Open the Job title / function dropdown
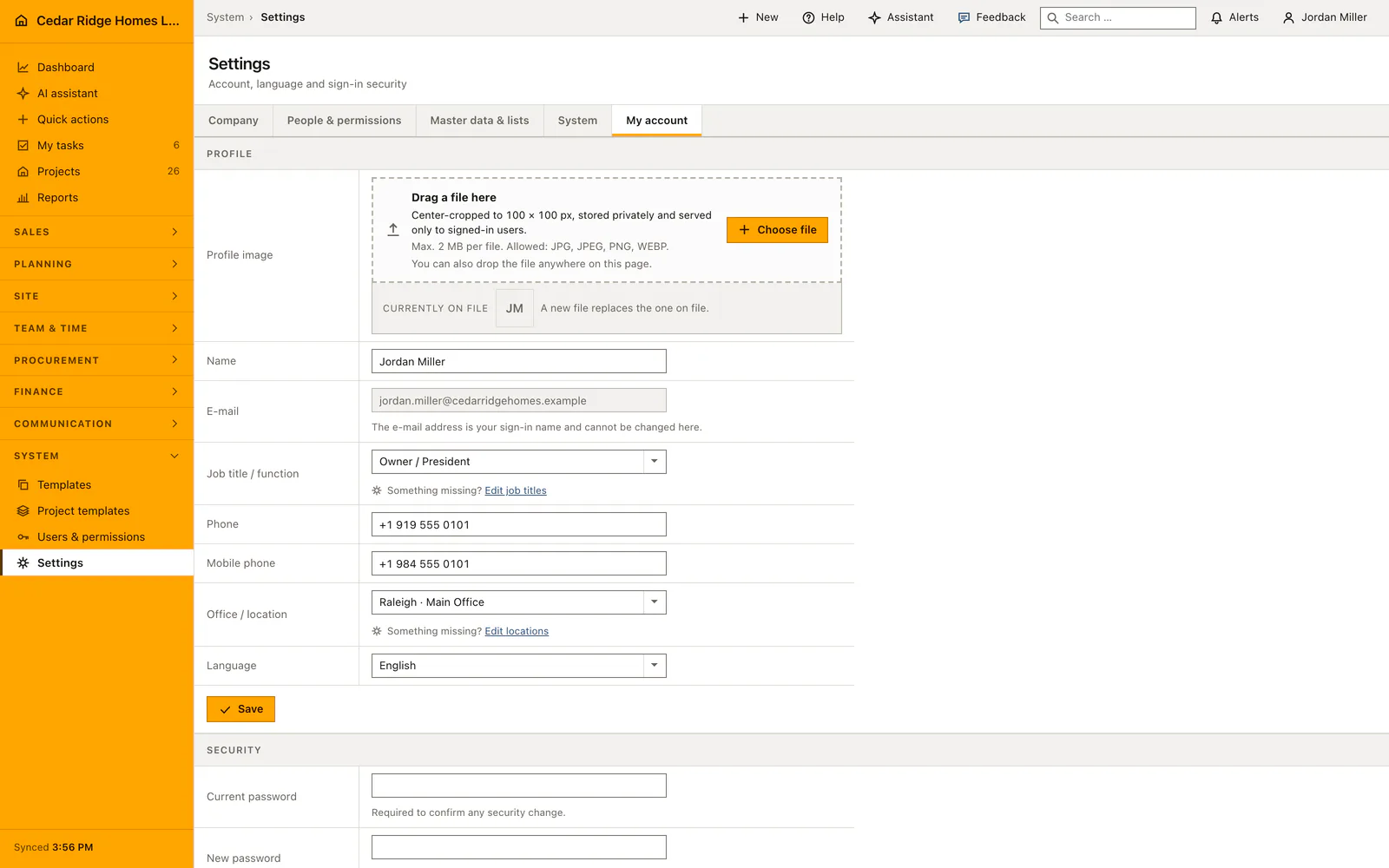The image size is (1389, 868). (x=518, y=462)
